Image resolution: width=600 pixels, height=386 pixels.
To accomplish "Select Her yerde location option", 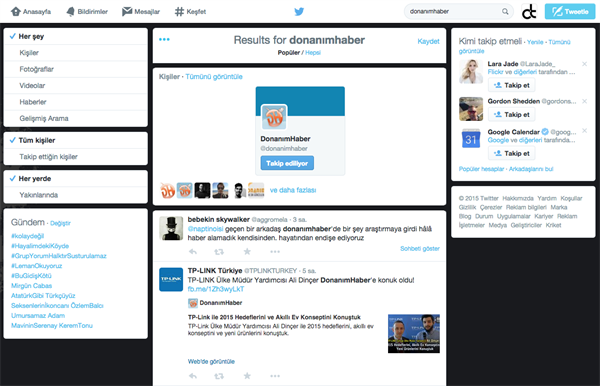I will coord(76,179).
